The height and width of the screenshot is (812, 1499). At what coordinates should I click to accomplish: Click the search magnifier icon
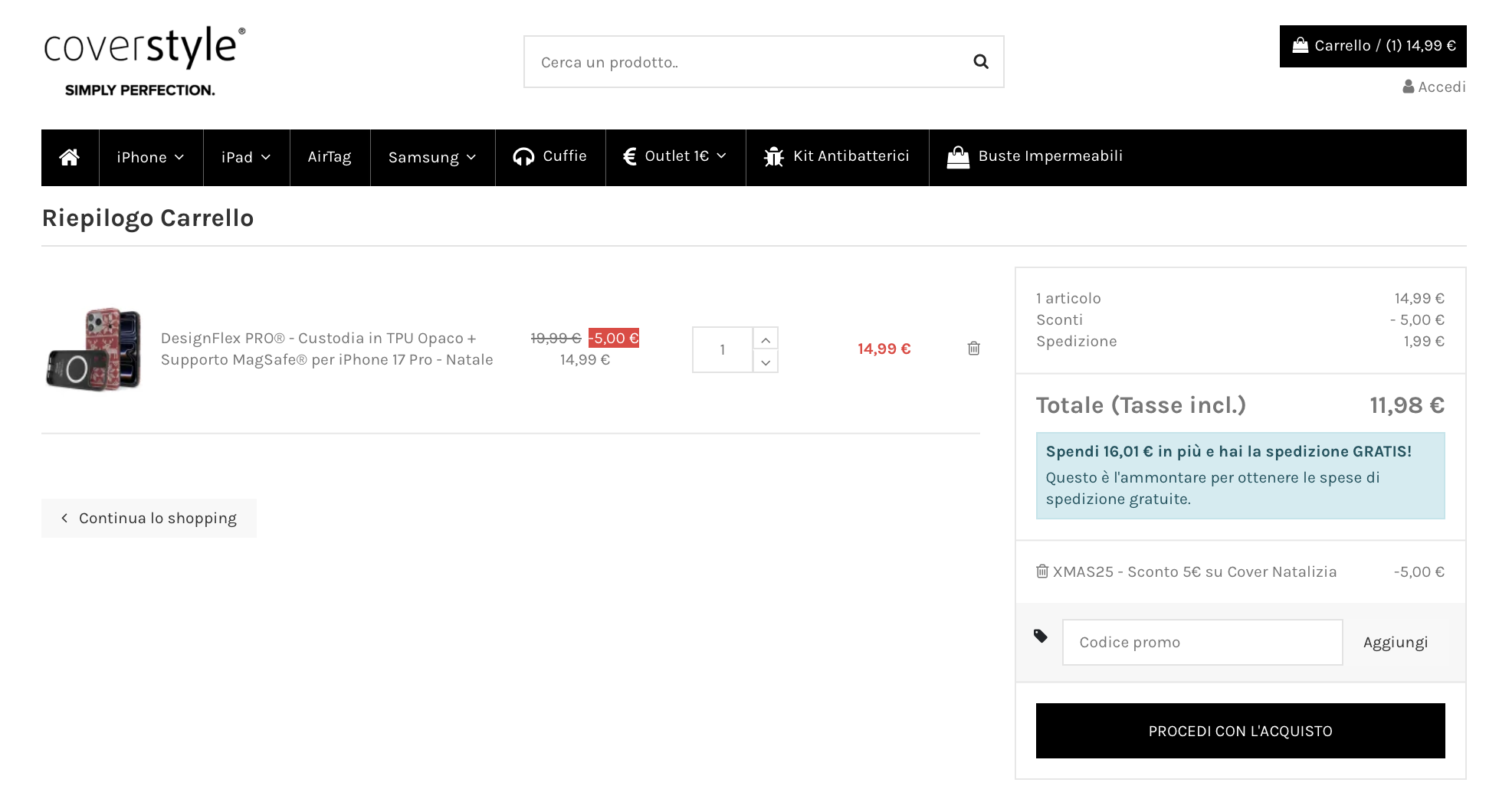coord(980,61)
